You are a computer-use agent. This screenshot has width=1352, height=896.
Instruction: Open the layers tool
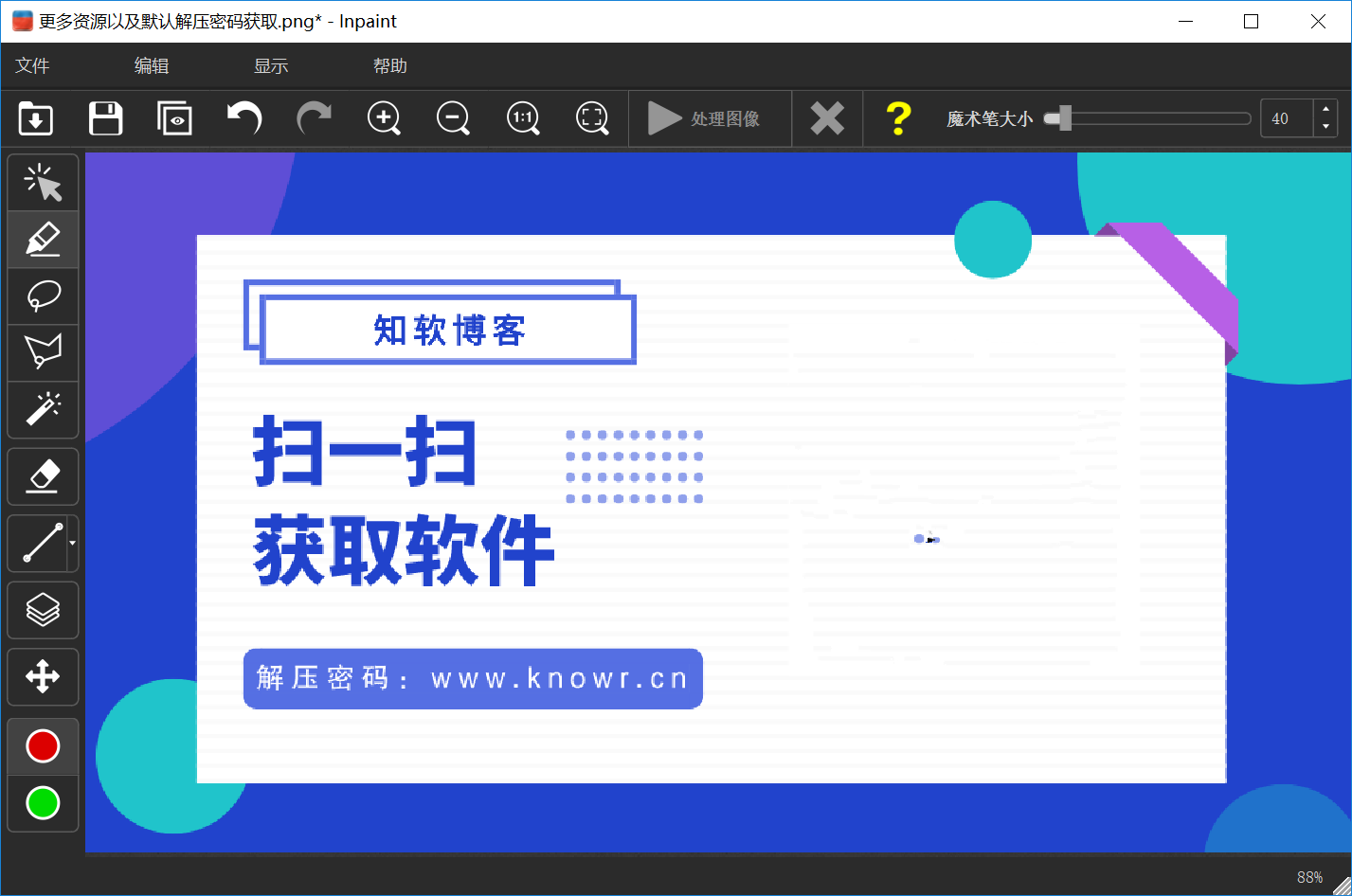click(44, 610)
